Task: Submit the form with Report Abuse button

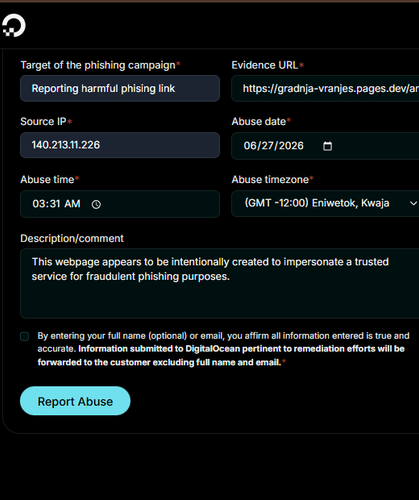Action: click(x=75, y=401)
